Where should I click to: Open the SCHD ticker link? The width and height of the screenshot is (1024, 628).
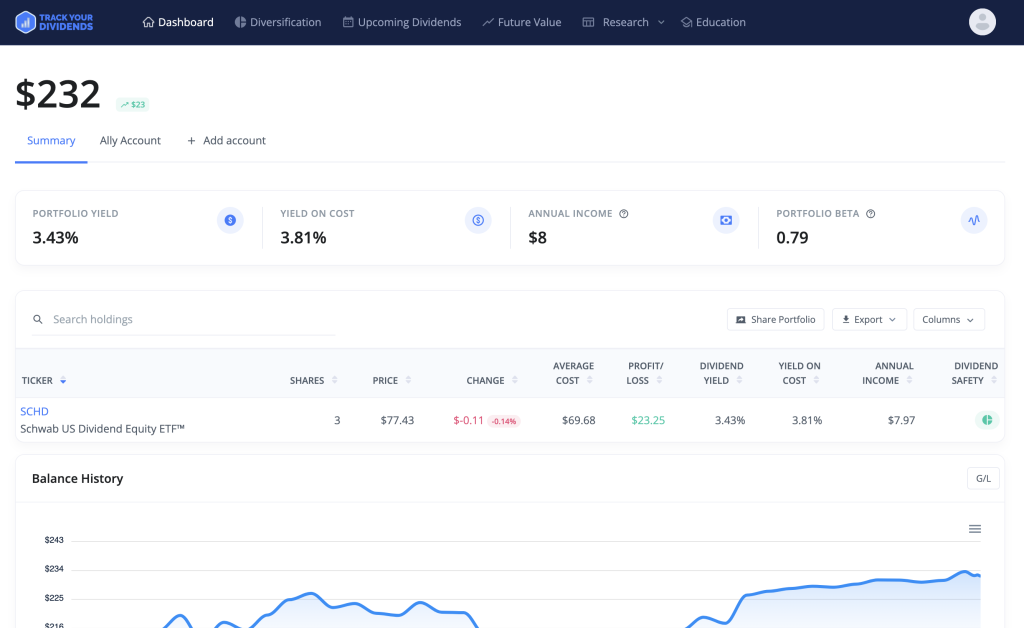[34, 411]
